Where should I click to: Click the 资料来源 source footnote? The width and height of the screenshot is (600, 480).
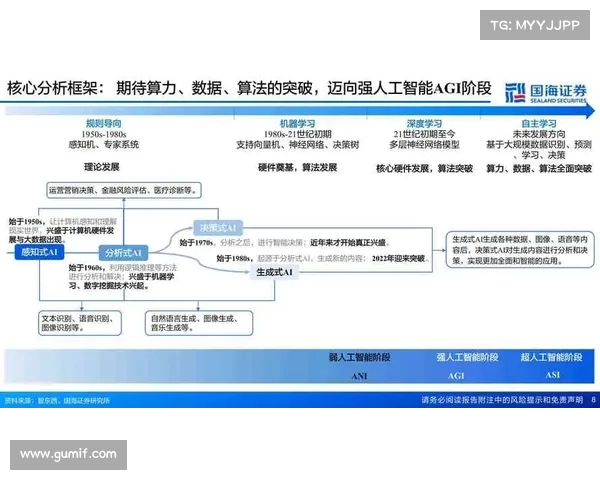coord(57,401)
